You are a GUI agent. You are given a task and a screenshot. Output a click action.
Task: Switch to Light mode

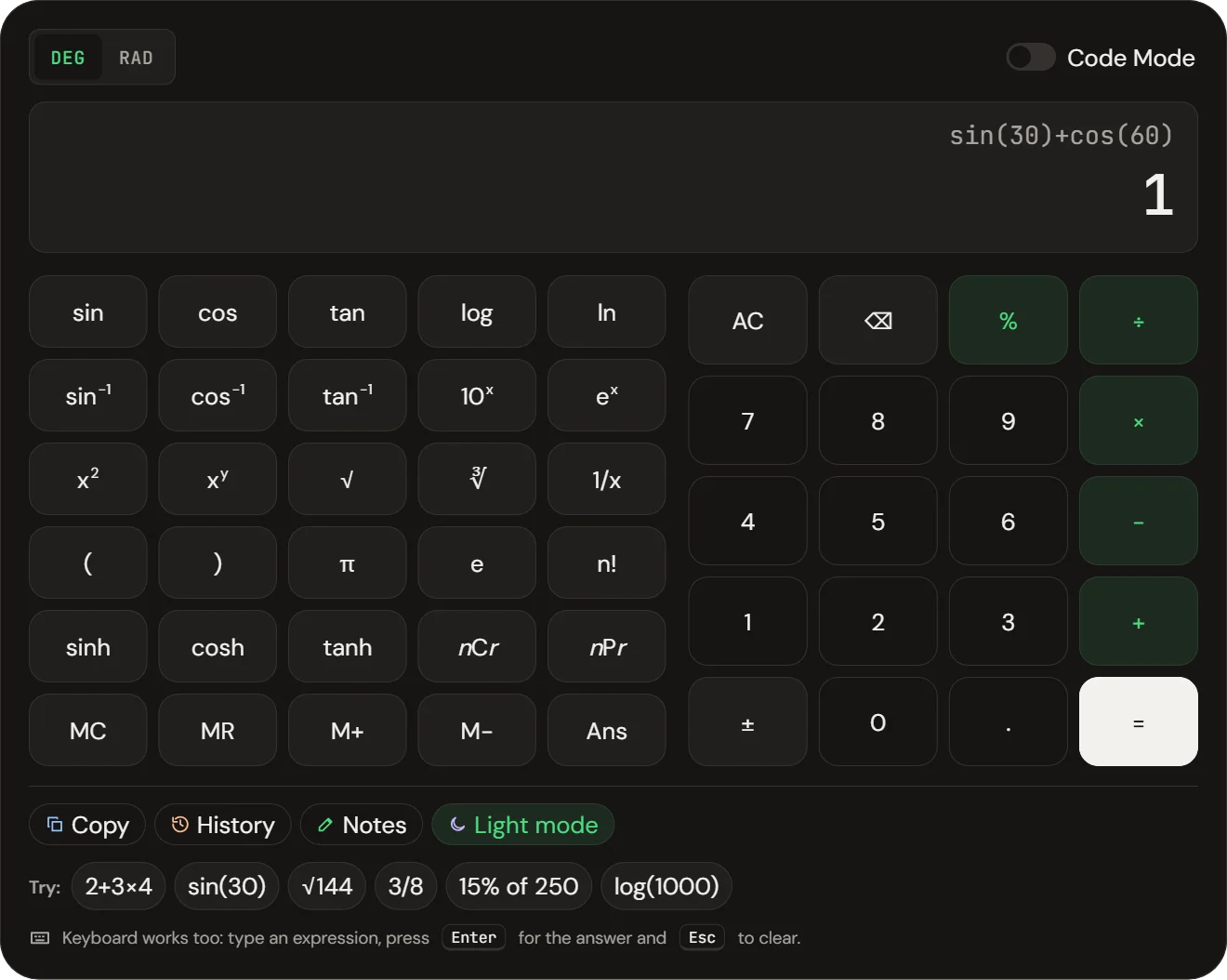(x=523, y=825)
